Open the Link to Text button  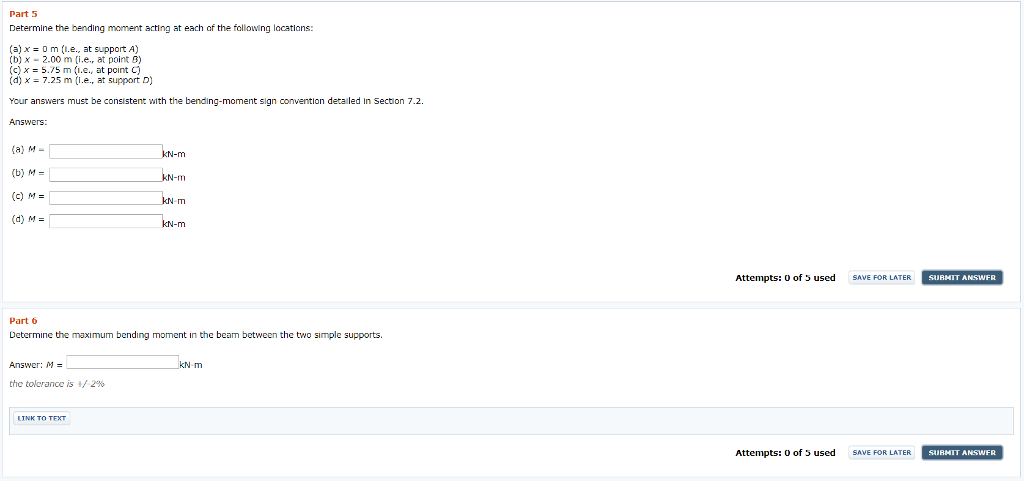[43, 418]
